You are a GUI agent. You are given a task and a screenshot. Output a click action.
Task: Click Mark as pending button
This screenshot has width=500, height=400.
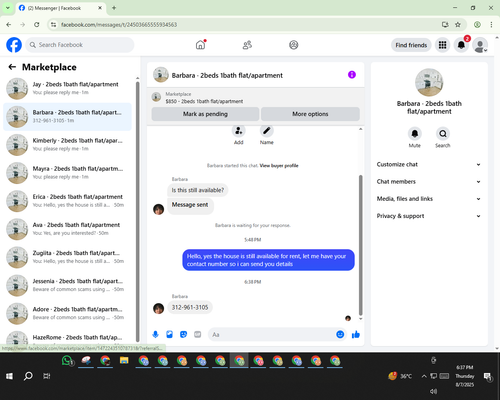pos(205,114)
